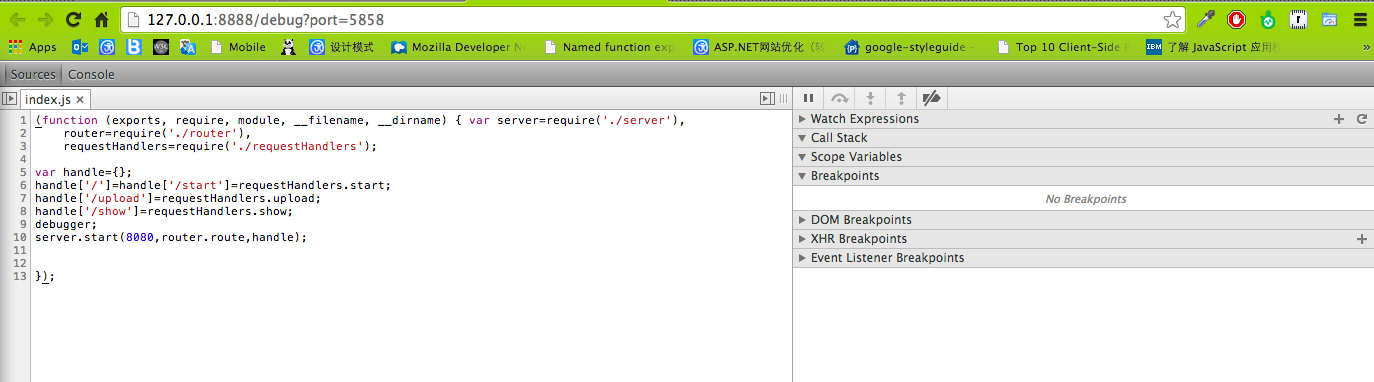Image resolution: width=1374 pixels, height=382 pixels.
Task: Select the index.js file tab
Action: (56, 99)
